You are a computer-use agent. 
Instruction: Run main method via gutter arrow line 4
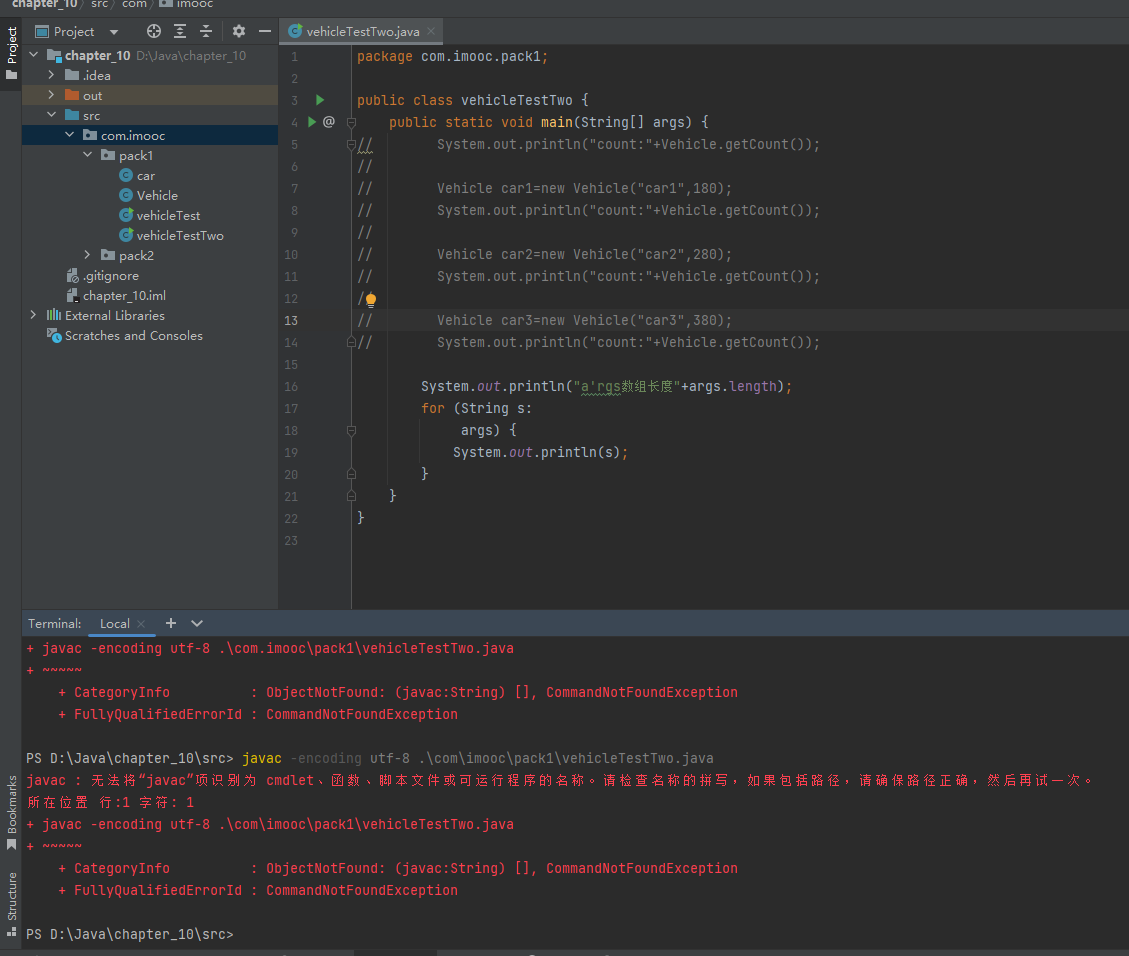click(x=312, y=122)
